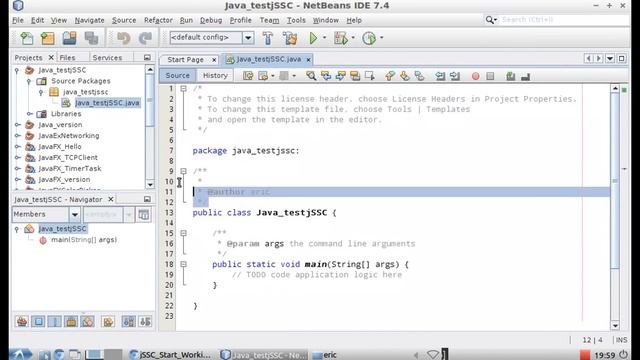Screen dimensions: 640x360
Task: Toggle Show Inner Classes in Navigator
Action: (x=87, y=322)
